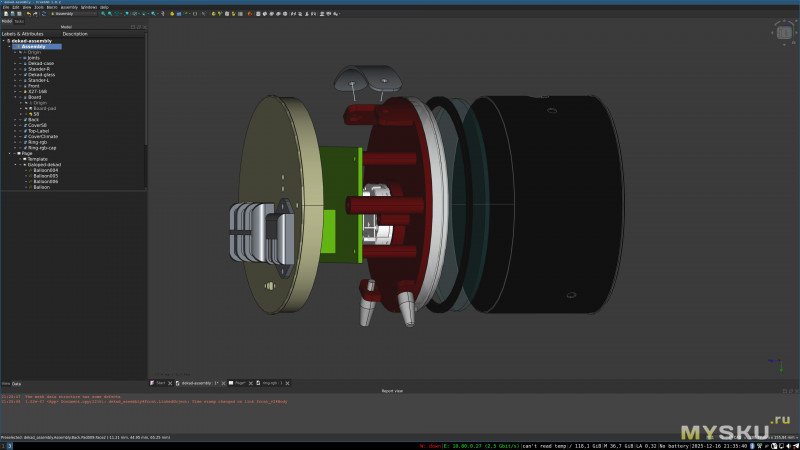This screenshot has width=800, height=450.
Task: Click the Fit all zoom icon
Action: [x=103, y=14]
